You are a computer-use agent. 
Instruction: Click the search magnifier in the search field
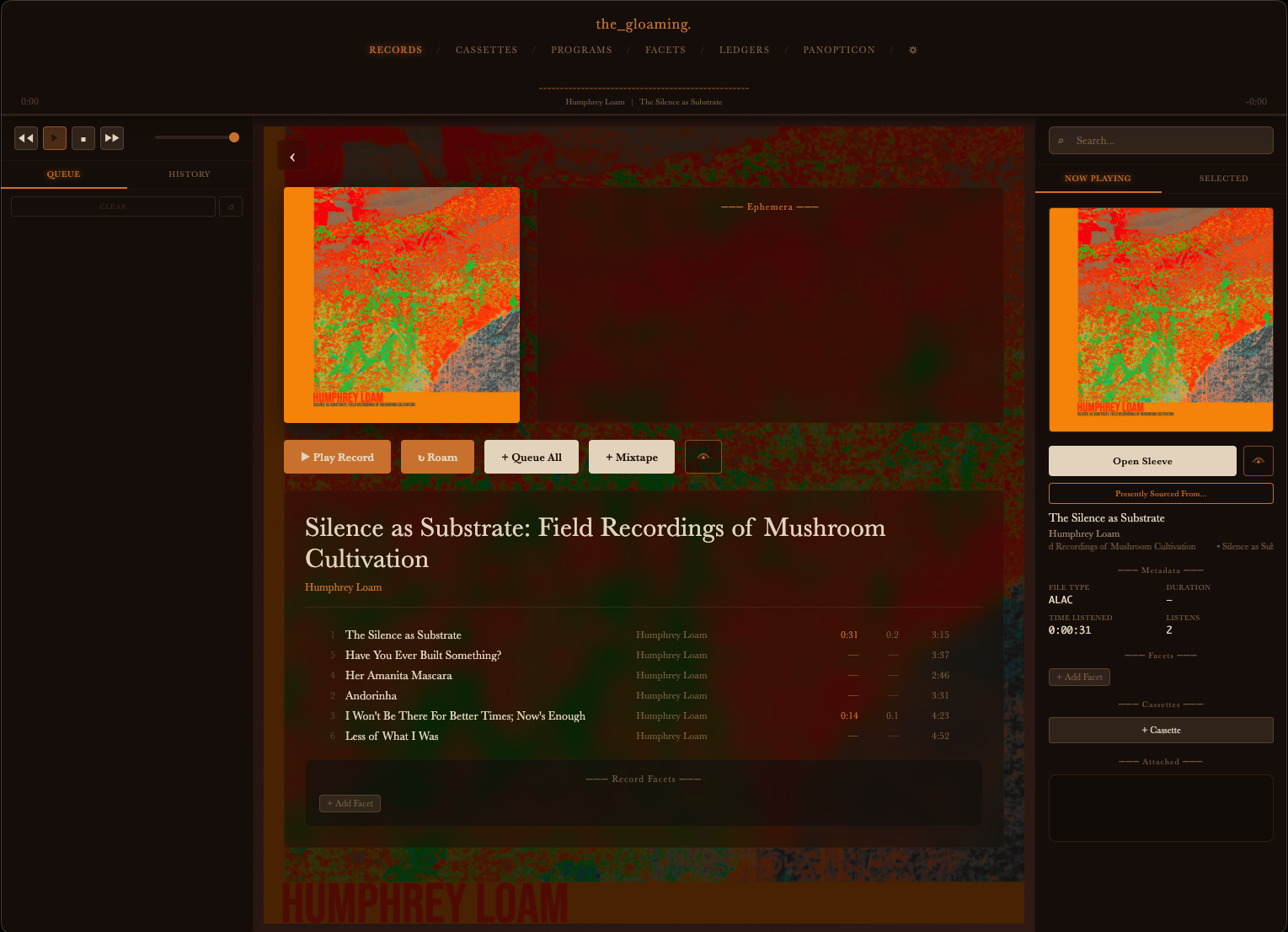click(1061, 140)
